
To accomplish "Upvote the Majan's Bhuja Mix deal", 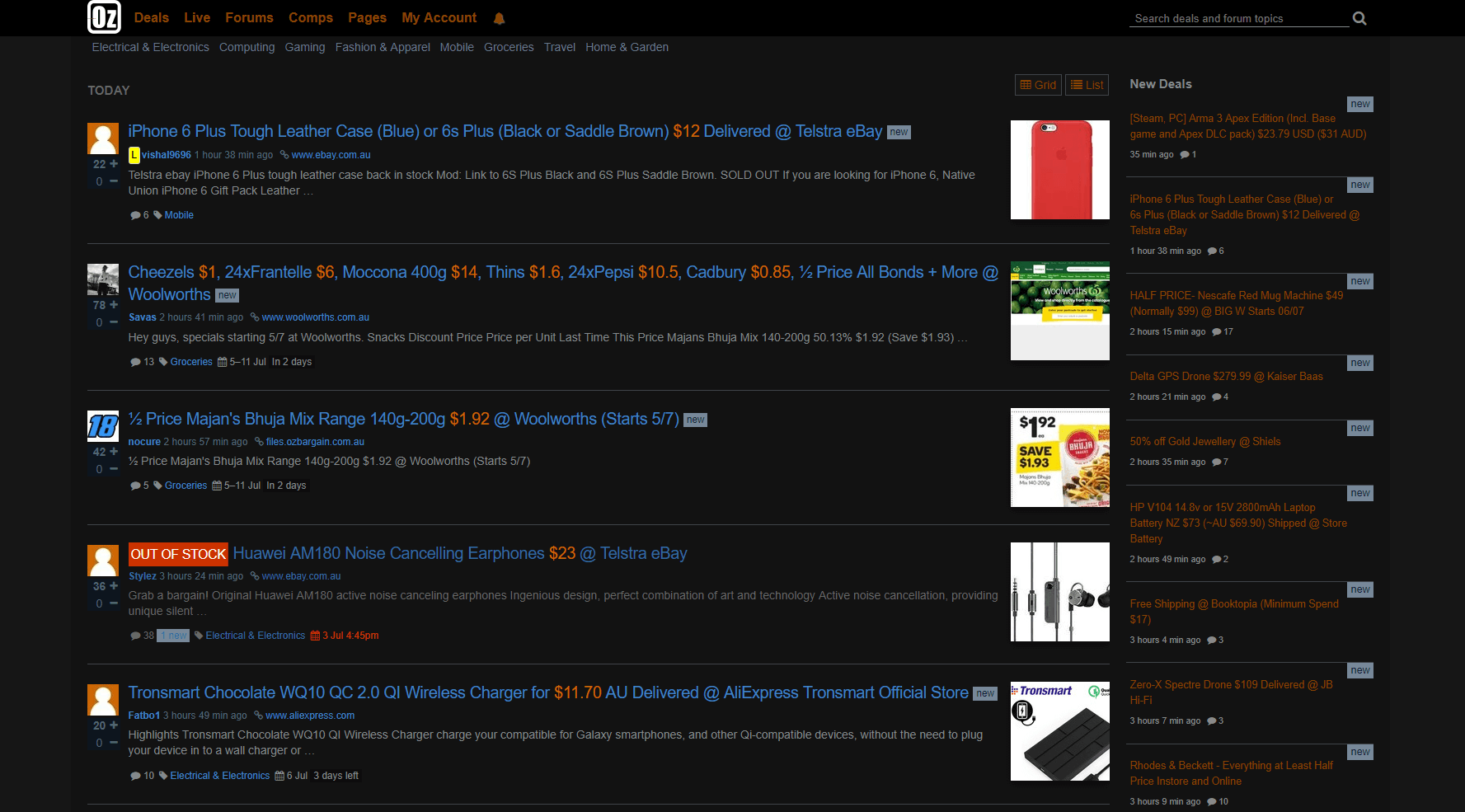I will pyautogui.click(x=114, y=452).
